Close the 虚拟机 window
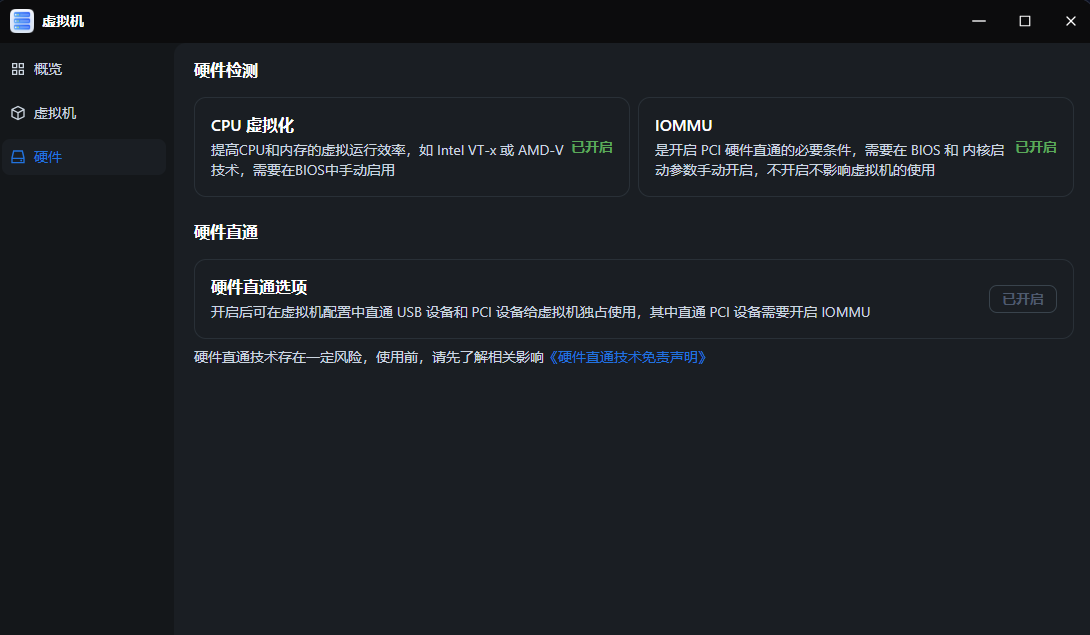 (1070, 21)
